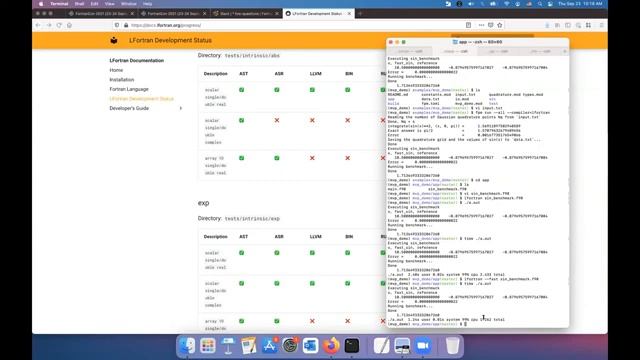
Task: Open a new Firefox tab with plus
Action: (360, 13)
